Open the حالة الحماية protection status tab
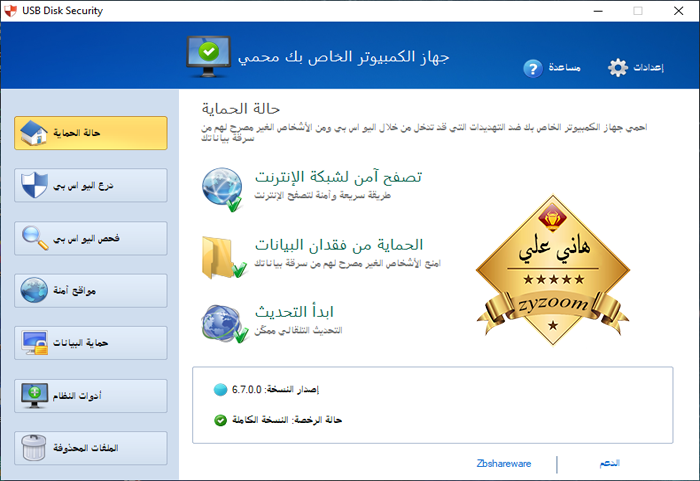This screenshot has height=481, width=700. [91, 133]
